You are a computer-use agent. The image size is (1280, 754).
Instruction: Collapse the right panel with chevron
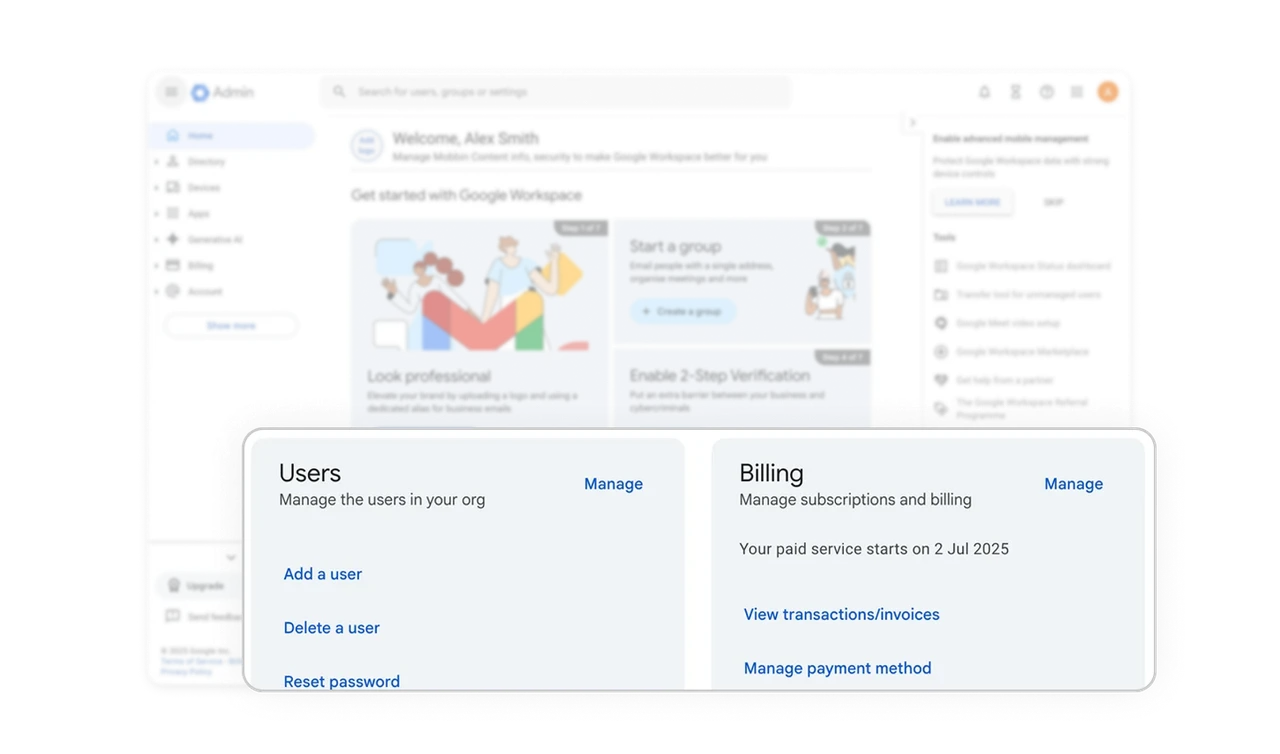912,123
